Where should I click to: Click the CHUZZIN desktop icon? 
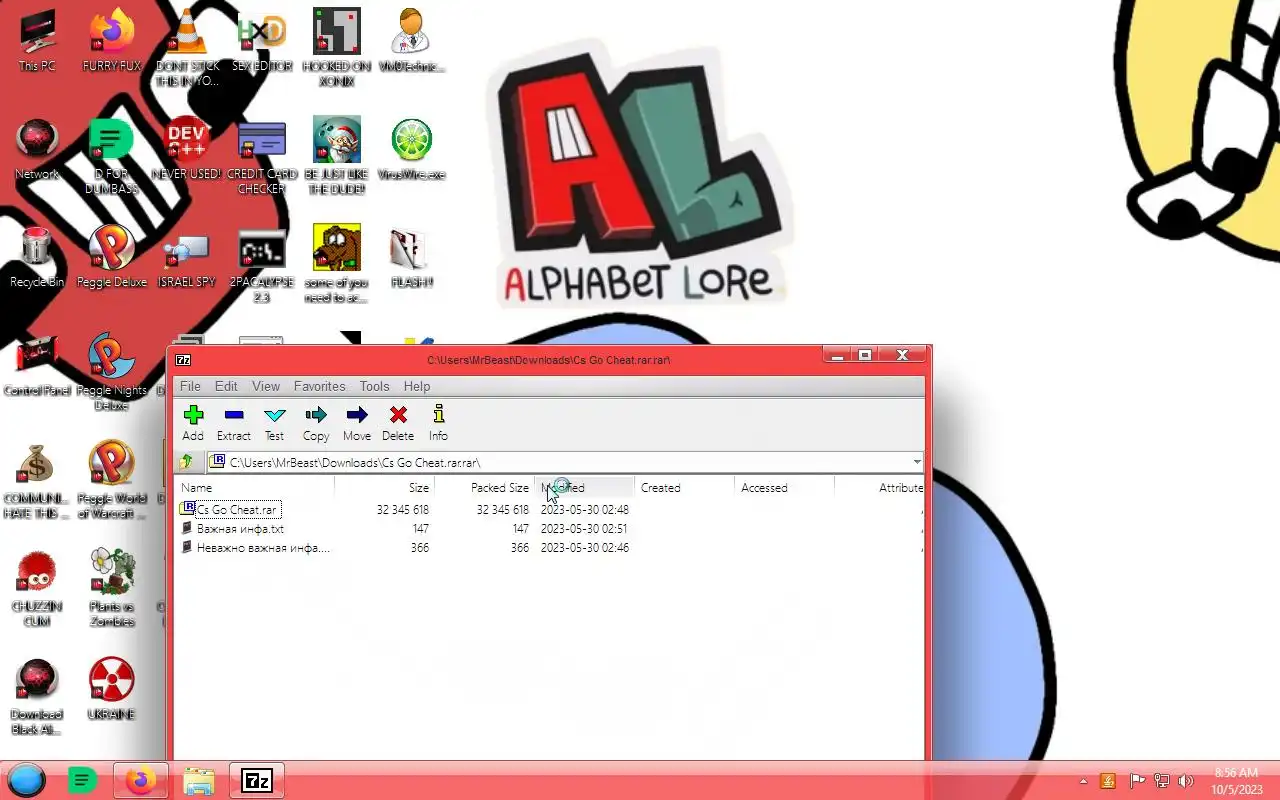pos(37,588)
